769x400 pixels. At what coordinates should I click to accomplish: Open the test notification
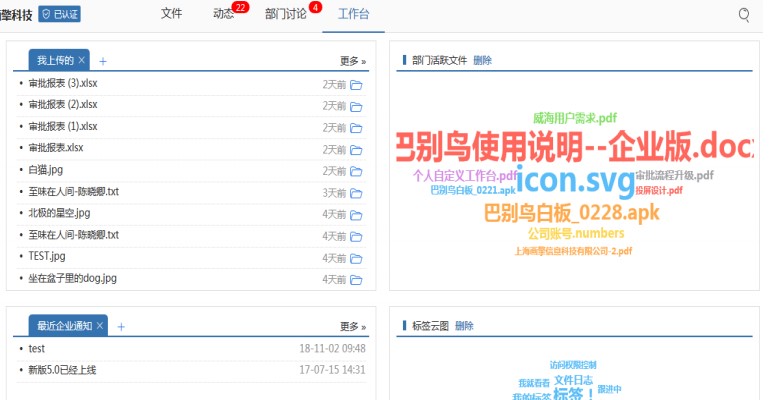pos(36,349)
